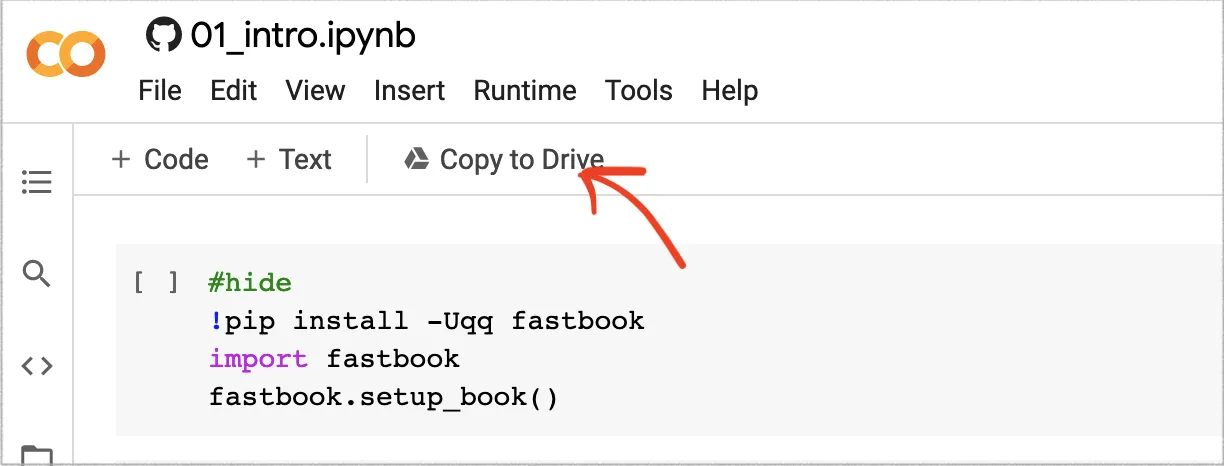Image resolution: width=1224 pixels, height=466 pixels.
Task: Open the Files folder panel
Action: click(x=37, y=455)
